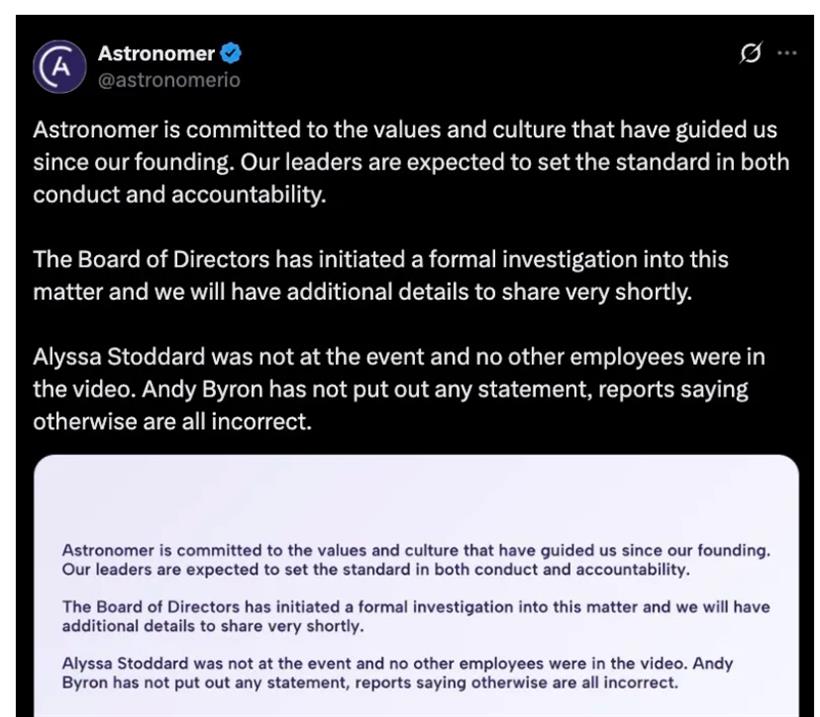Click 'conduct and accountability.' in tweet text
This screenshot has width=820, height=717.
[x=179, y=195]
